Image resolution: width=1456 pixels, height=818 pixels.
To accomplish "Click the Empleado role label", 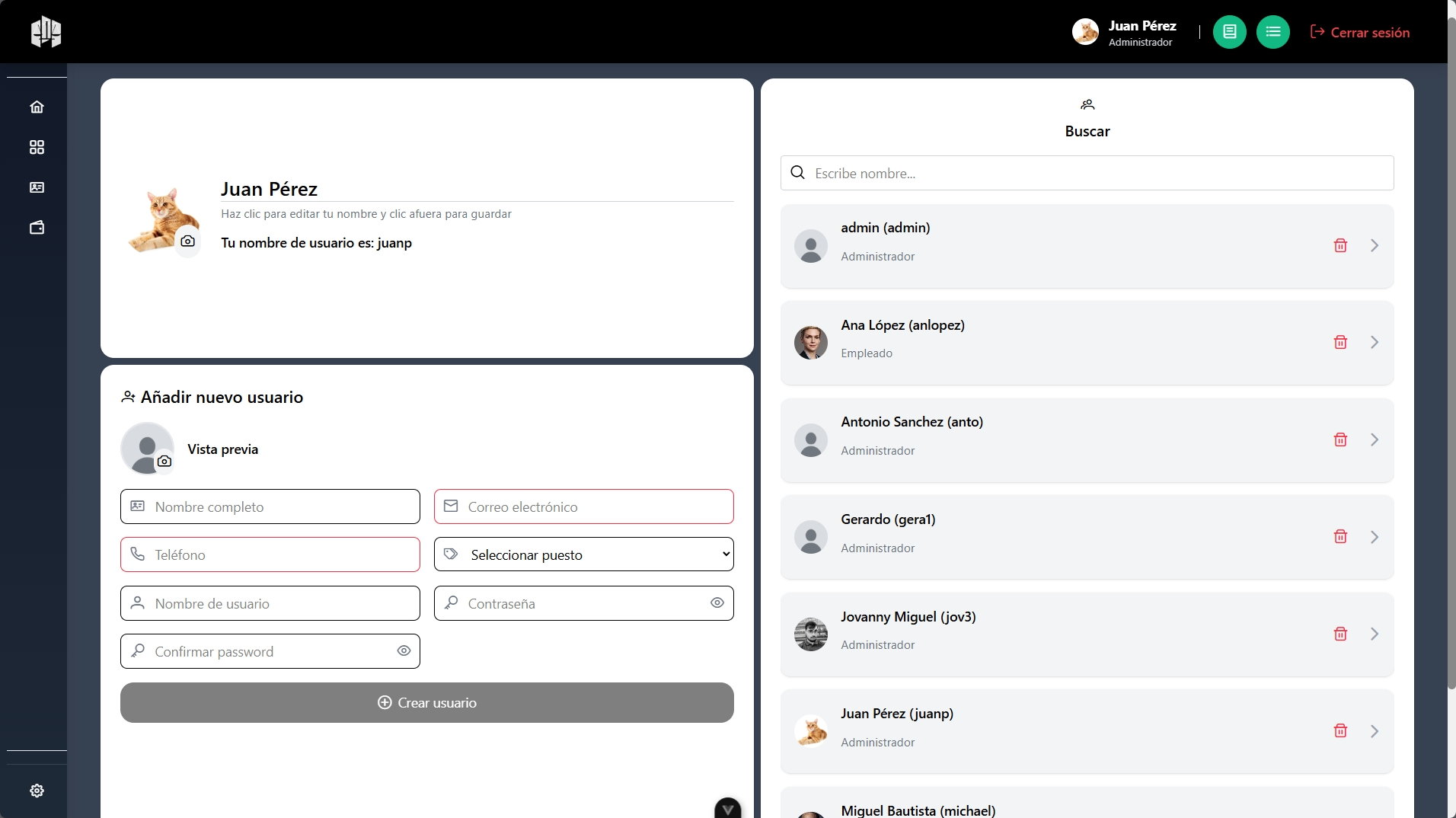I will [x=867, y=353].
